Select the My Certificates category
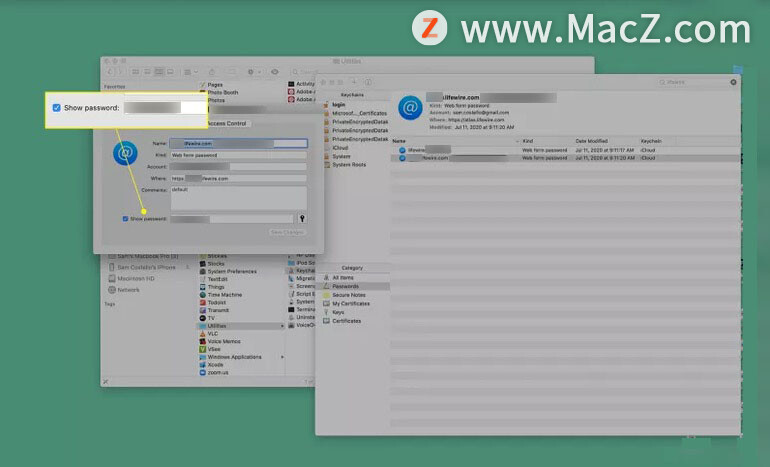Image resolution: width=770 pixels, height=467 pixels. click(x=351, y=304)
